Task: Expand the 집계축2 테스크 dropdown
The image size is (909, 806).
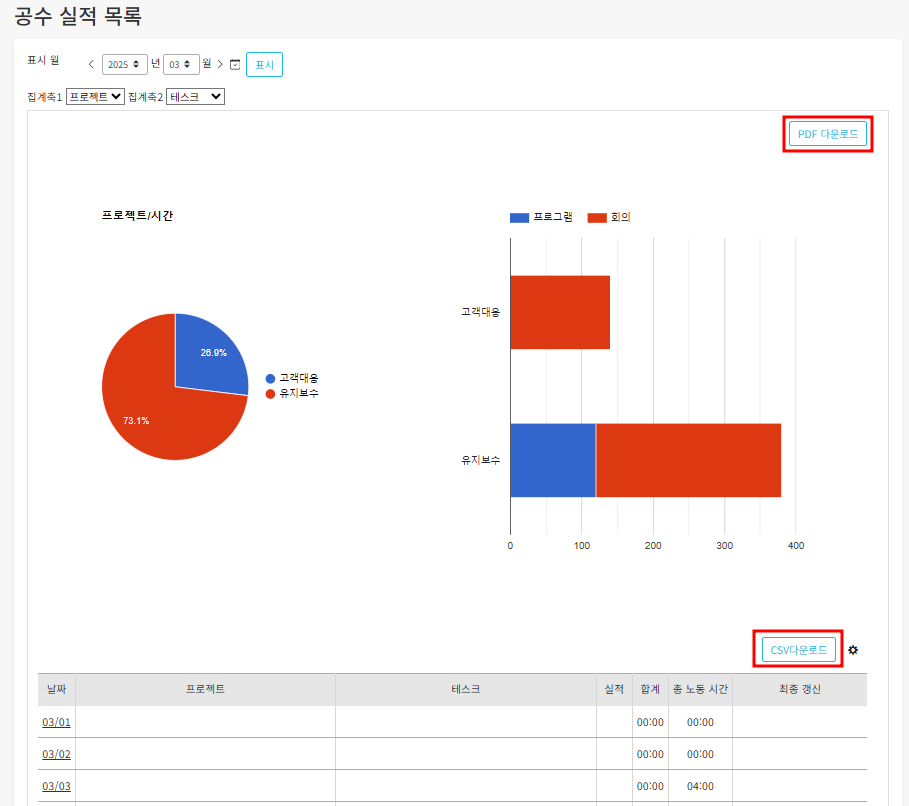Action: click(x=195, y=96)
